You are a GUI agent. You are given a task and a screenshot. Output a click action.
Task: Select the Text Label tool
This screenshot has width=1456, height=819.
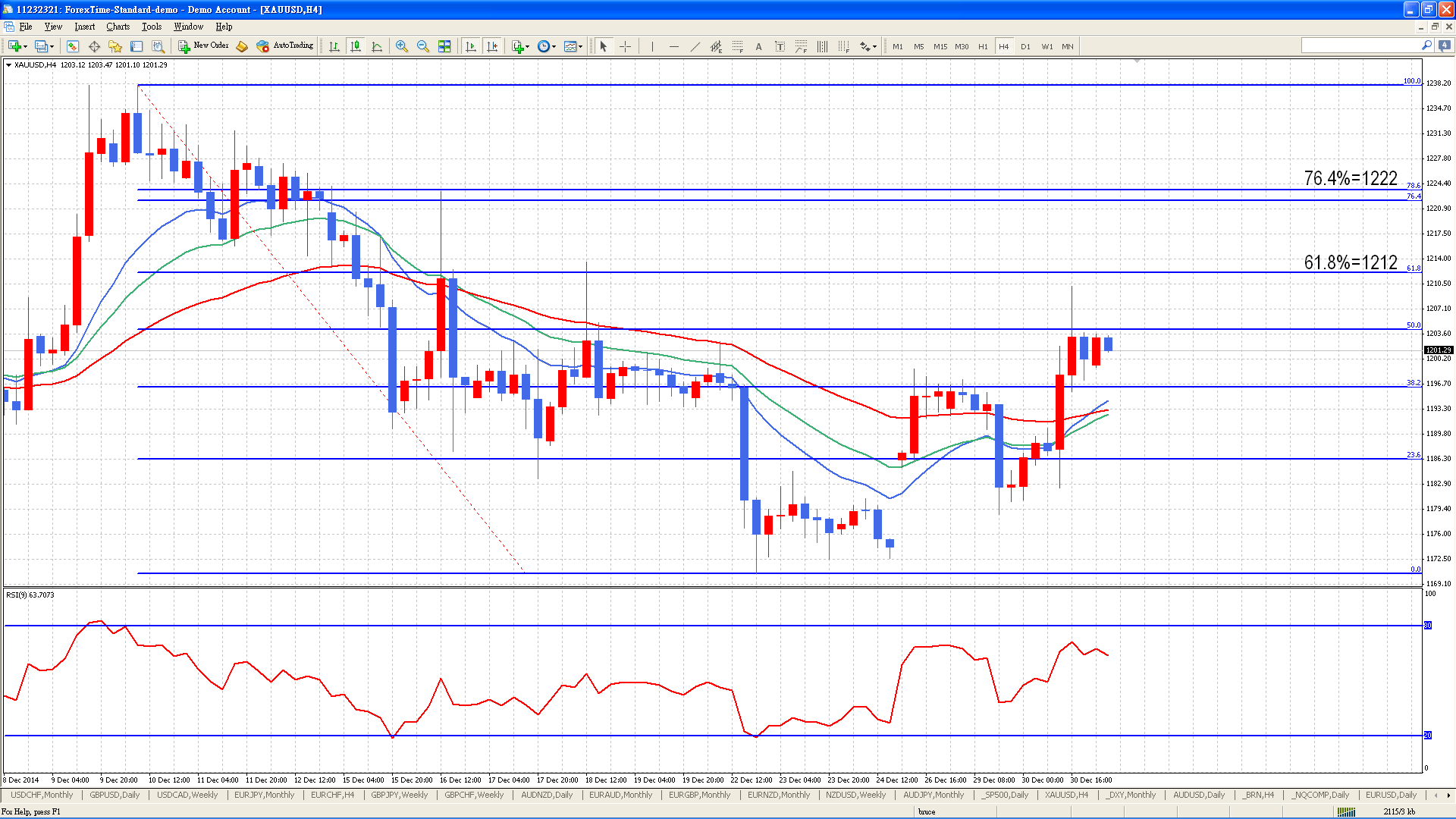(x=780, y=46)
